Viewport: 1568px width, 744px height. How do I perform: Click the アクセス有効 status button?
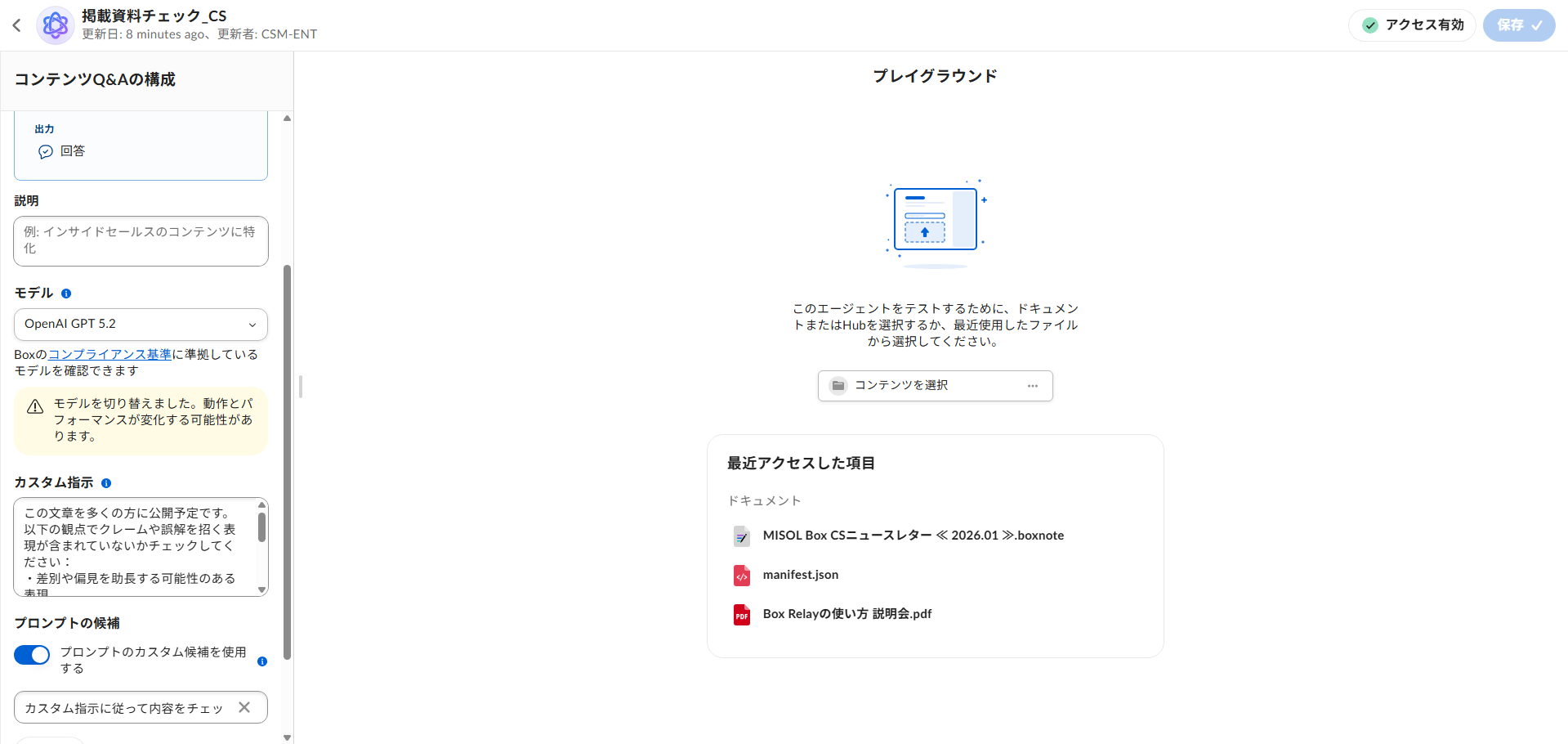[1413, 25]
